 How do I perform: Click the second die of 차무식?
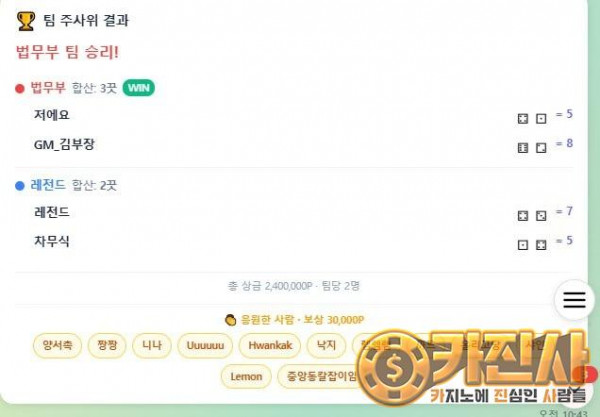[541, 245]
